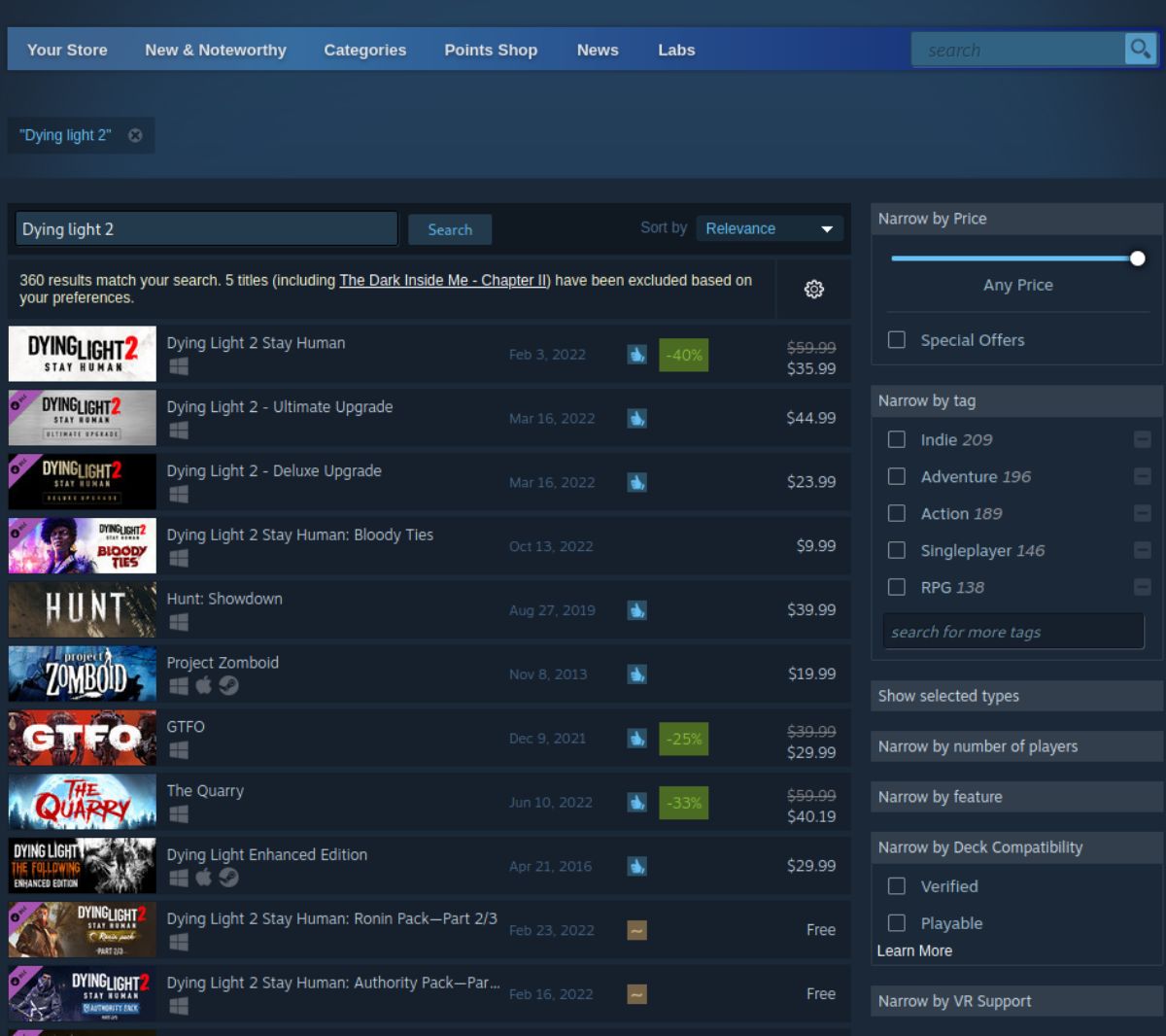
Task: Click the magnifier search icon in the store nav
Action: tap(1139, 49)
